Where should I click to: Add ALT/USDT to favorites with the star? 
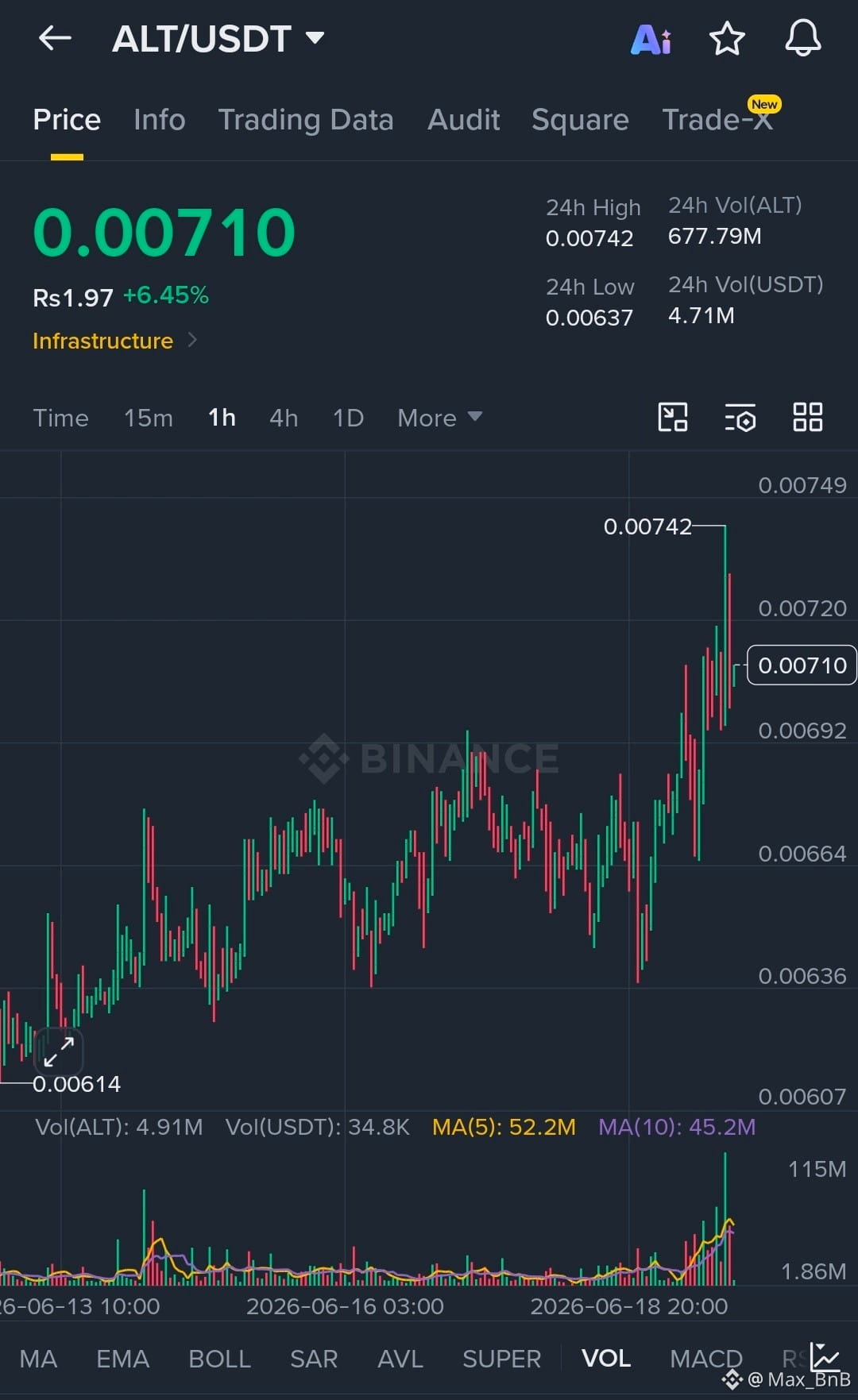click(x=727, y=38)
